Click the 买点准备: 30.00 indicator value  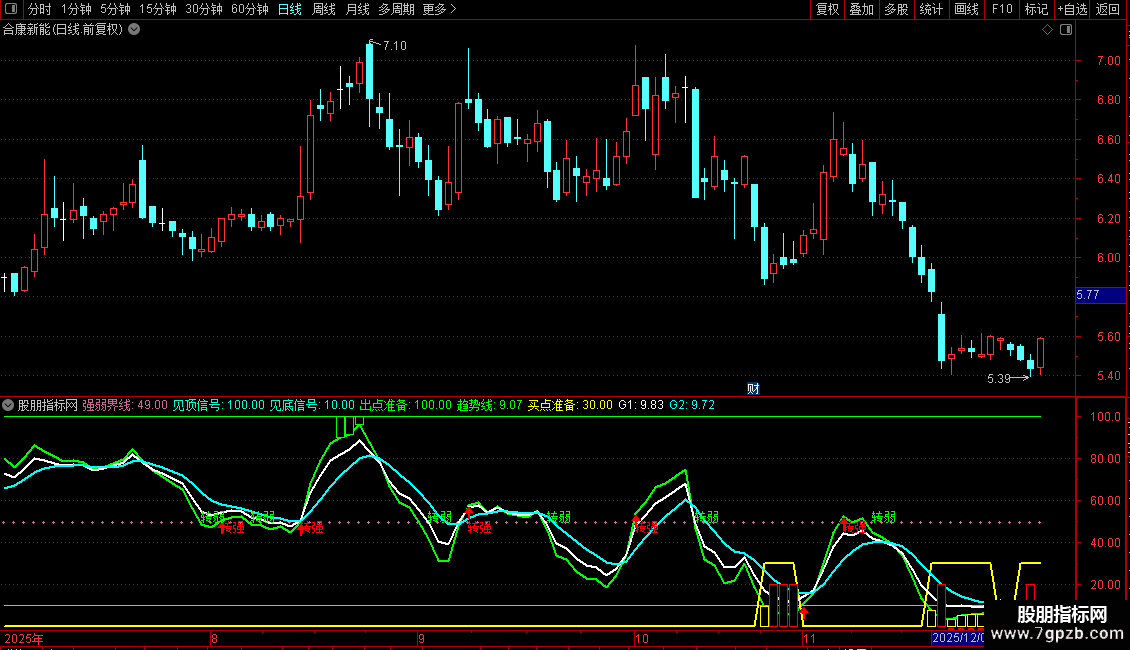pos(570,405)
